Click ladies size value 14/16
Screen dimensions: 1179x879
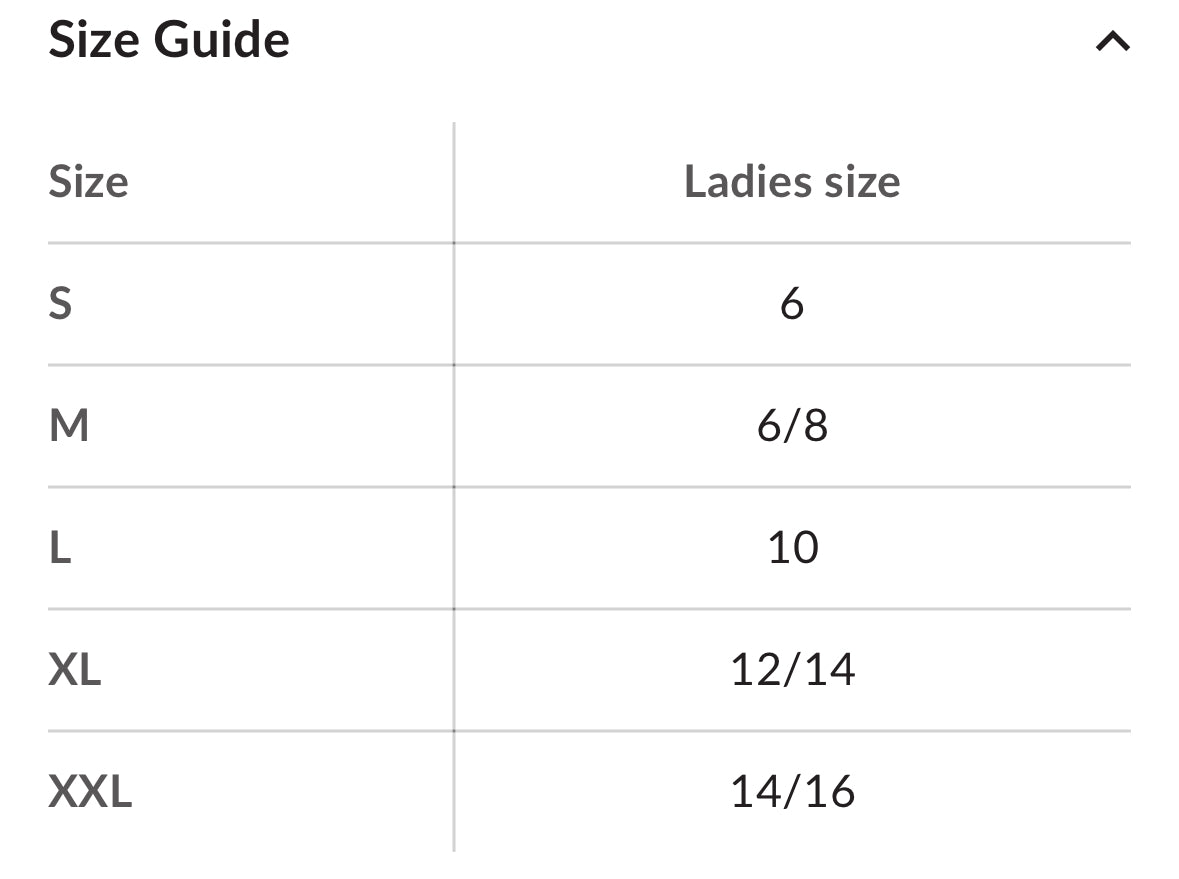(x=793, y=791)
